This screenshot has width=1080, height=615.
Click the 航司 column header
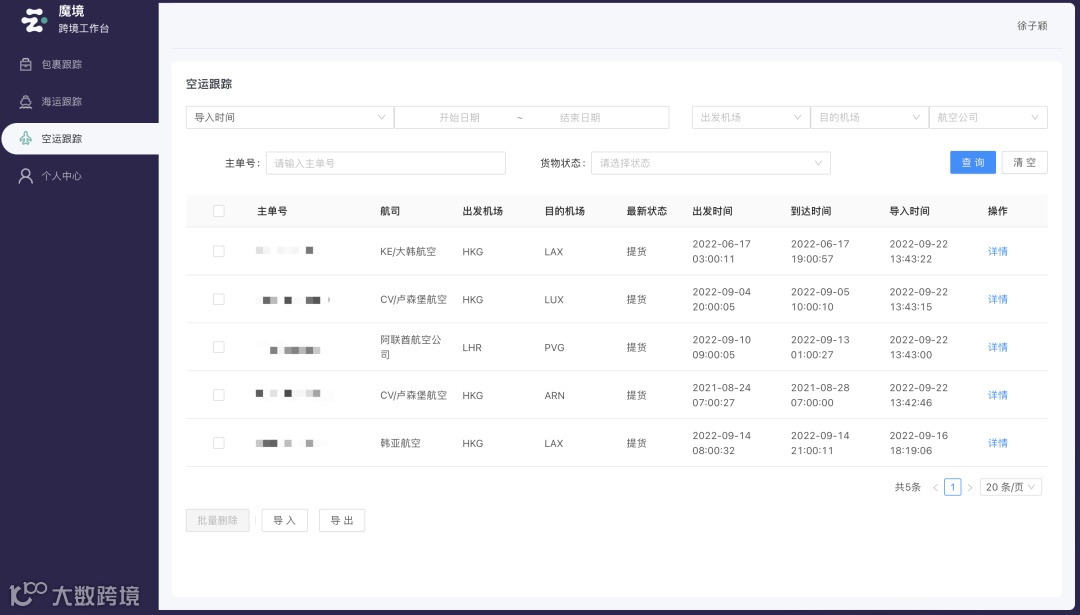[390, 211]
